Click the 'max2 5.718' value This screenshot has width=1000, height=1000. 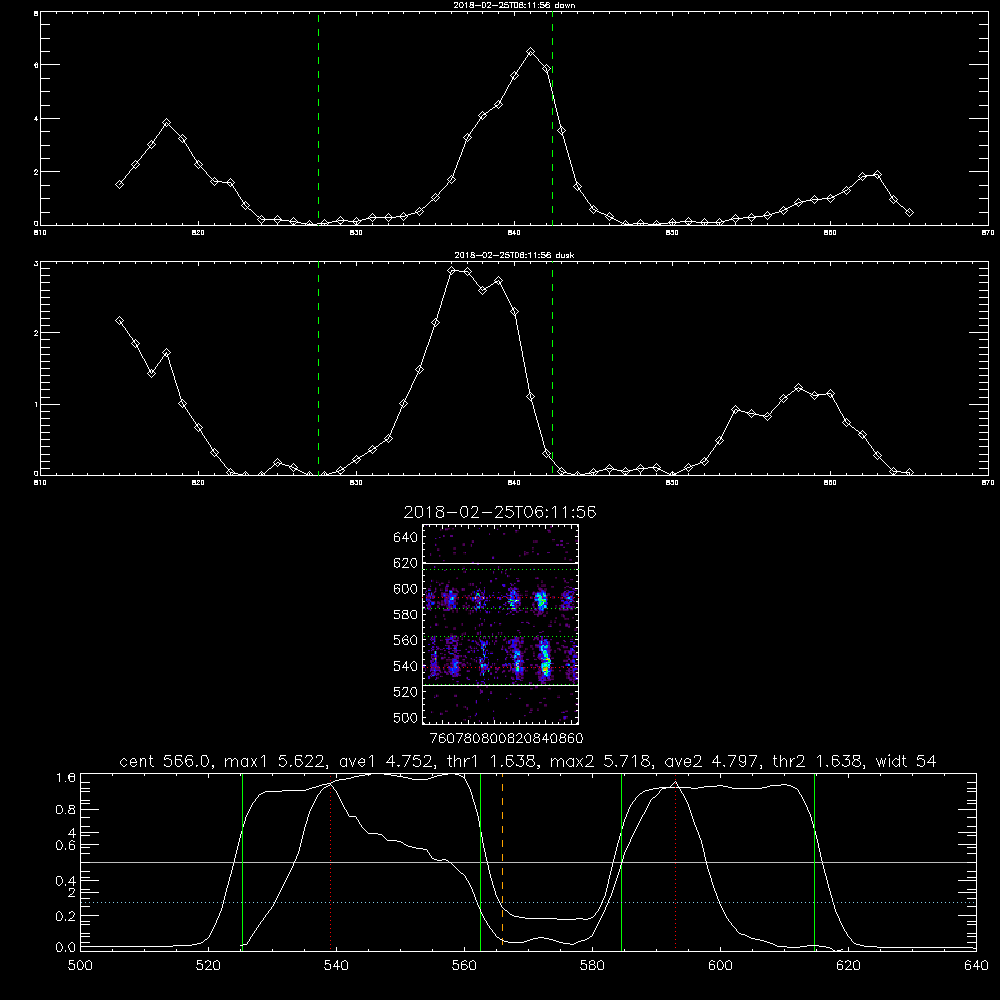[599, 761]
